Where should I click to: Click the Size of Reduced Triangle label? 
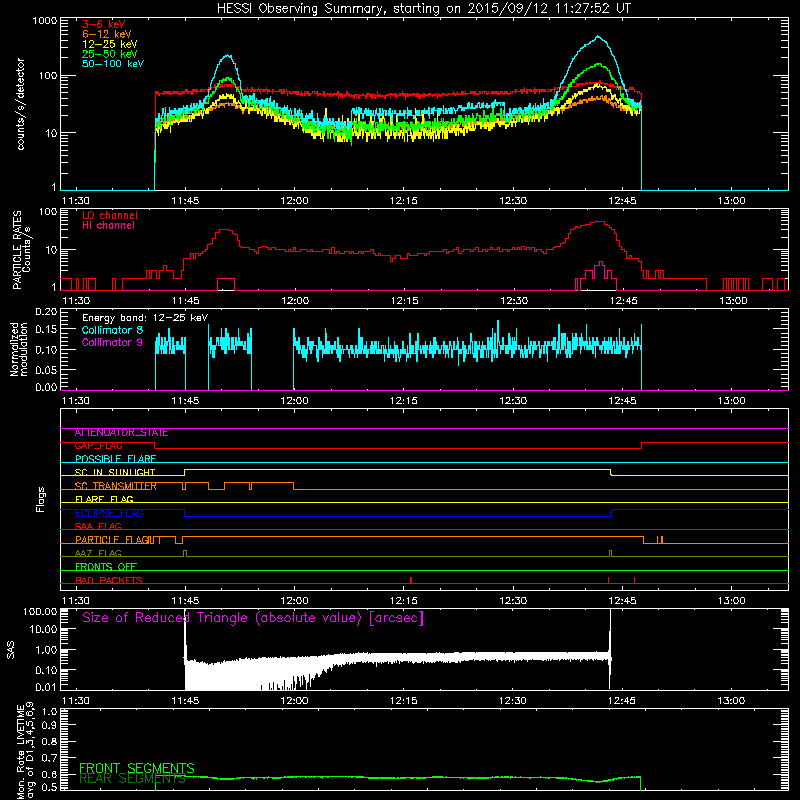pos(253,618)
